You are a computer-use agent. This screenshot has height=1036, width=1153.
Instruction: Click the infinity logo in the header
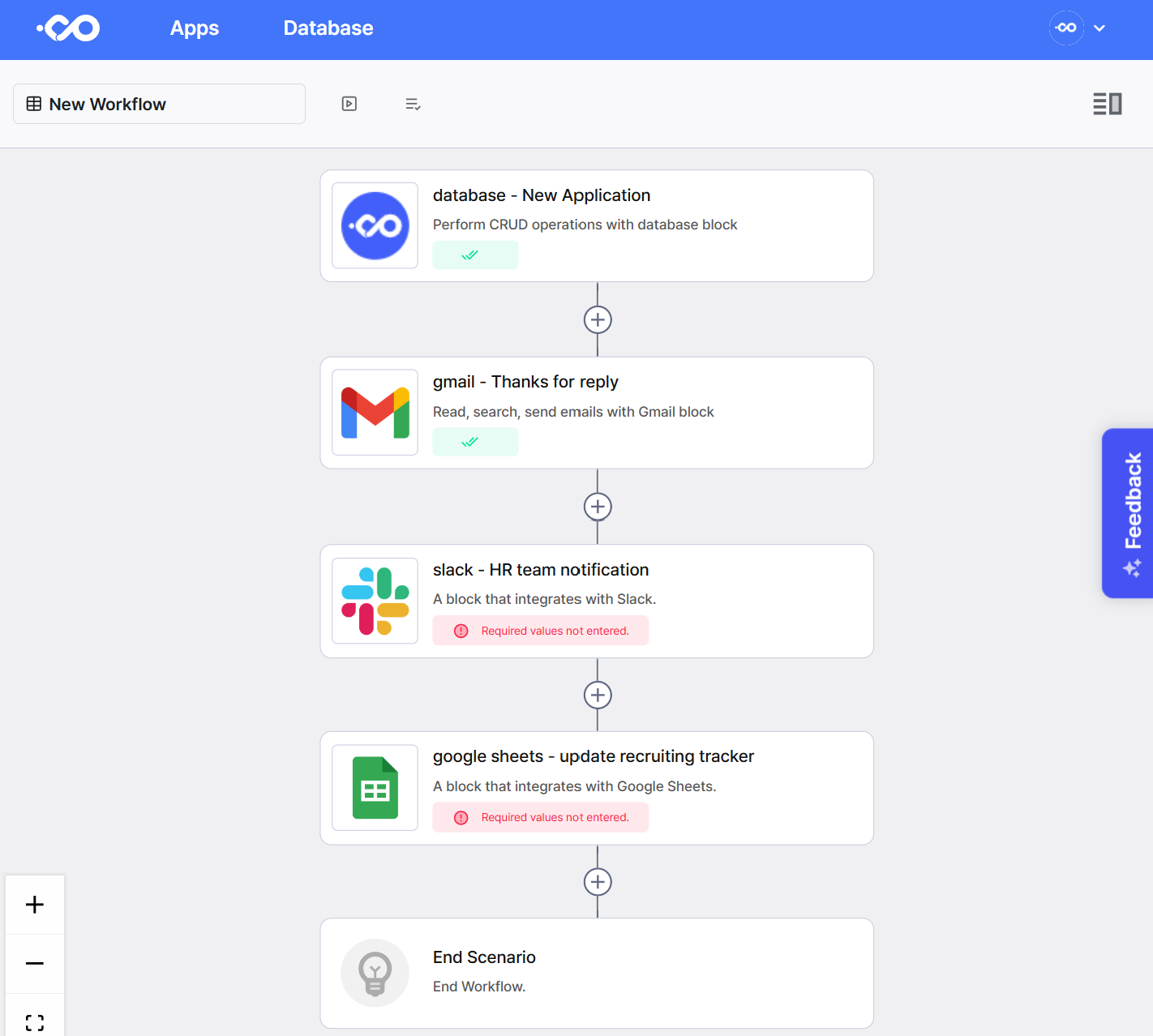click(68, 28)
